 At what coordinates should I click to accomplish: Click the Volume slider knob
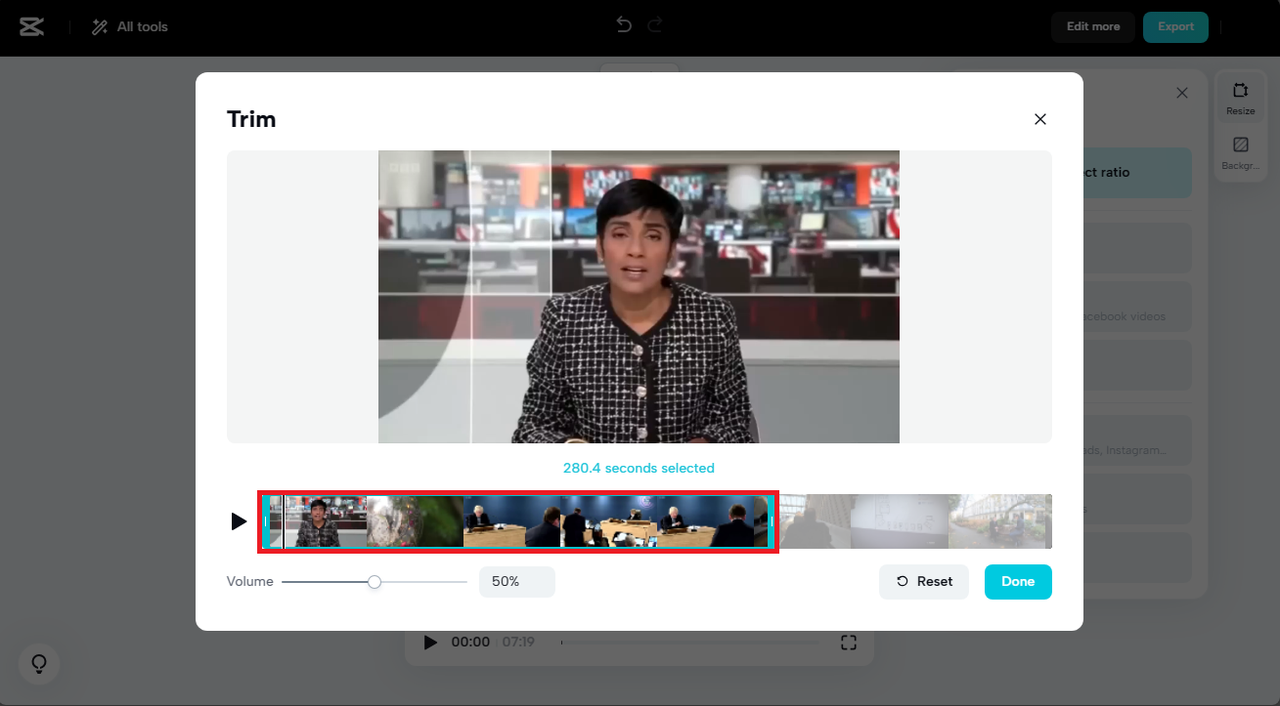374,582
